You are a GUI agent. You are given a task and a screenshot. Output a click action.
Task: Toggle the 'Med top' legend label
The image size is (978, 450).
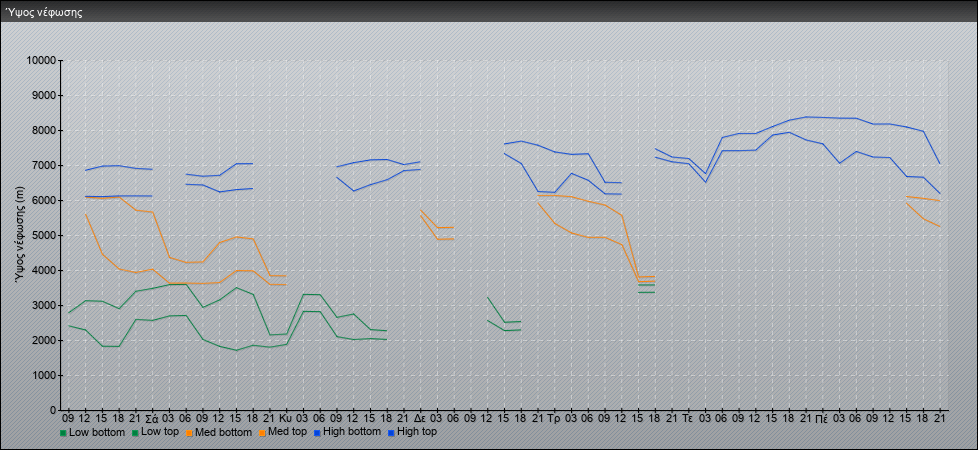coord(288,431)
